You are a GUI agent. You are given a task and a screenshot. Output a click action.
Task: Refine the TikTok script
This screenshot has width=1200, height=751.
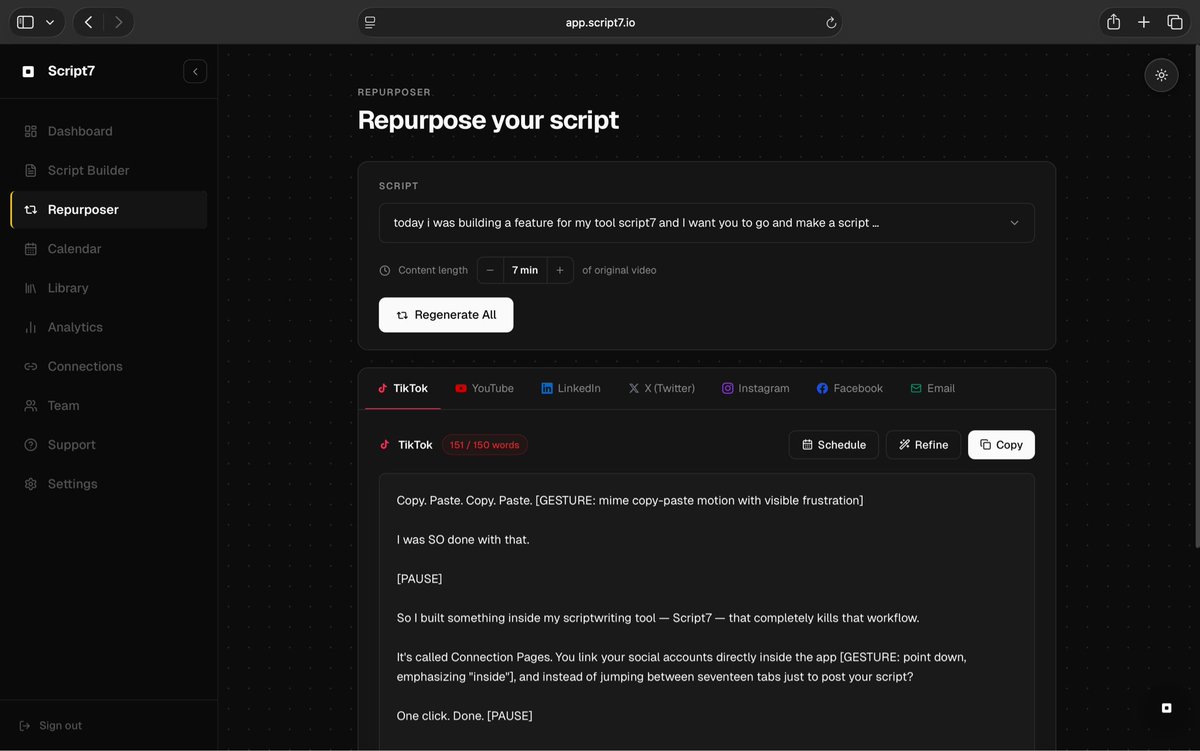(x=923, y=445)
